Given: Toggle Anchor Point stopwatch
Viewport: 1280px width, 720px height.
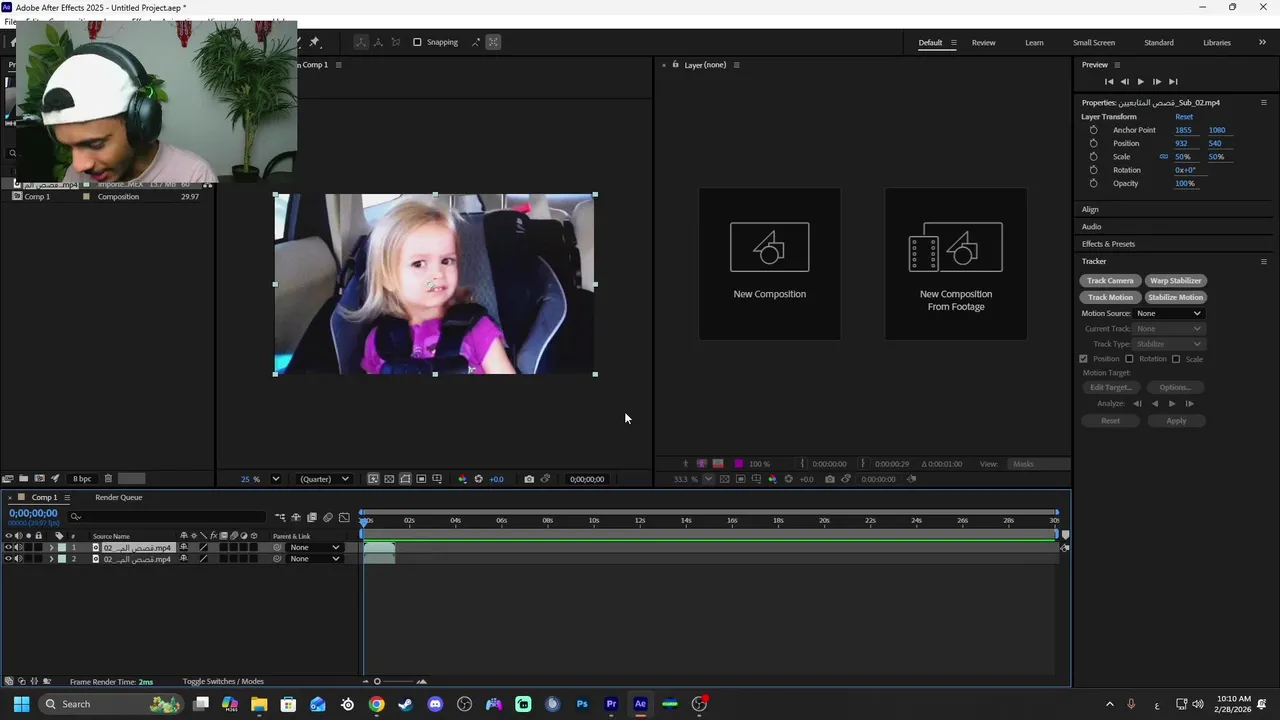Looking at the screenshot, I should [x=1093, y=130].
